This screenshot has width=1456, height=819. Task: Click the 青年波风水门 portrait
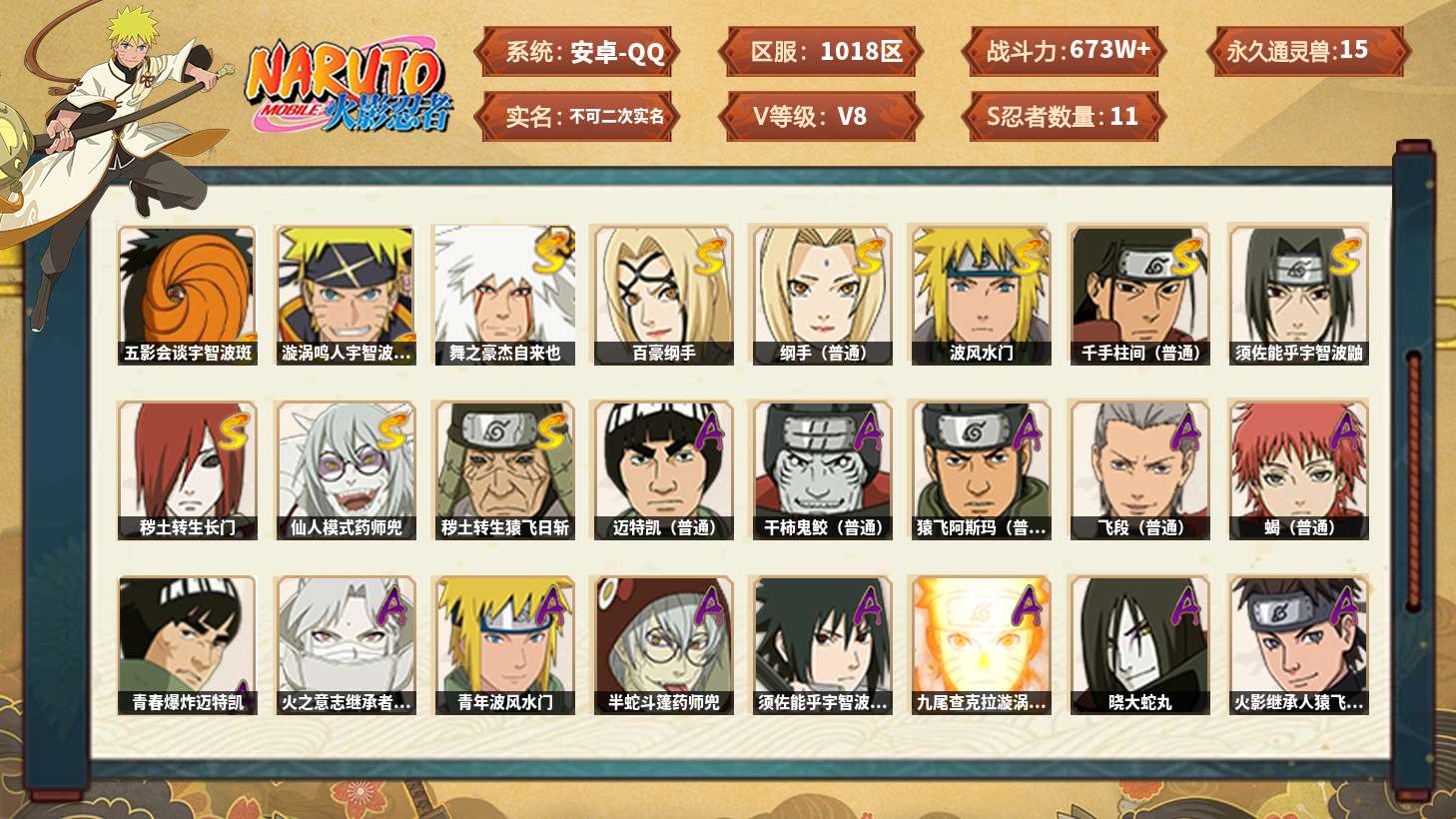pyautogui.click(x=504, y=645)
